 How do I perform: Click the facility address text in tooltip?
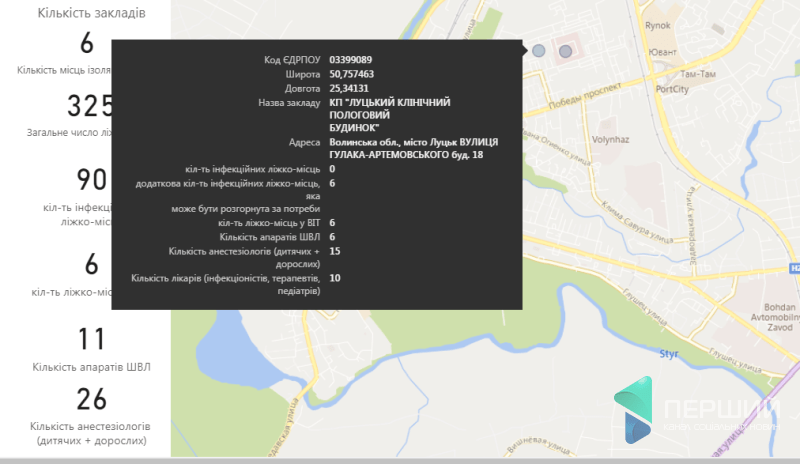[413, 148]
